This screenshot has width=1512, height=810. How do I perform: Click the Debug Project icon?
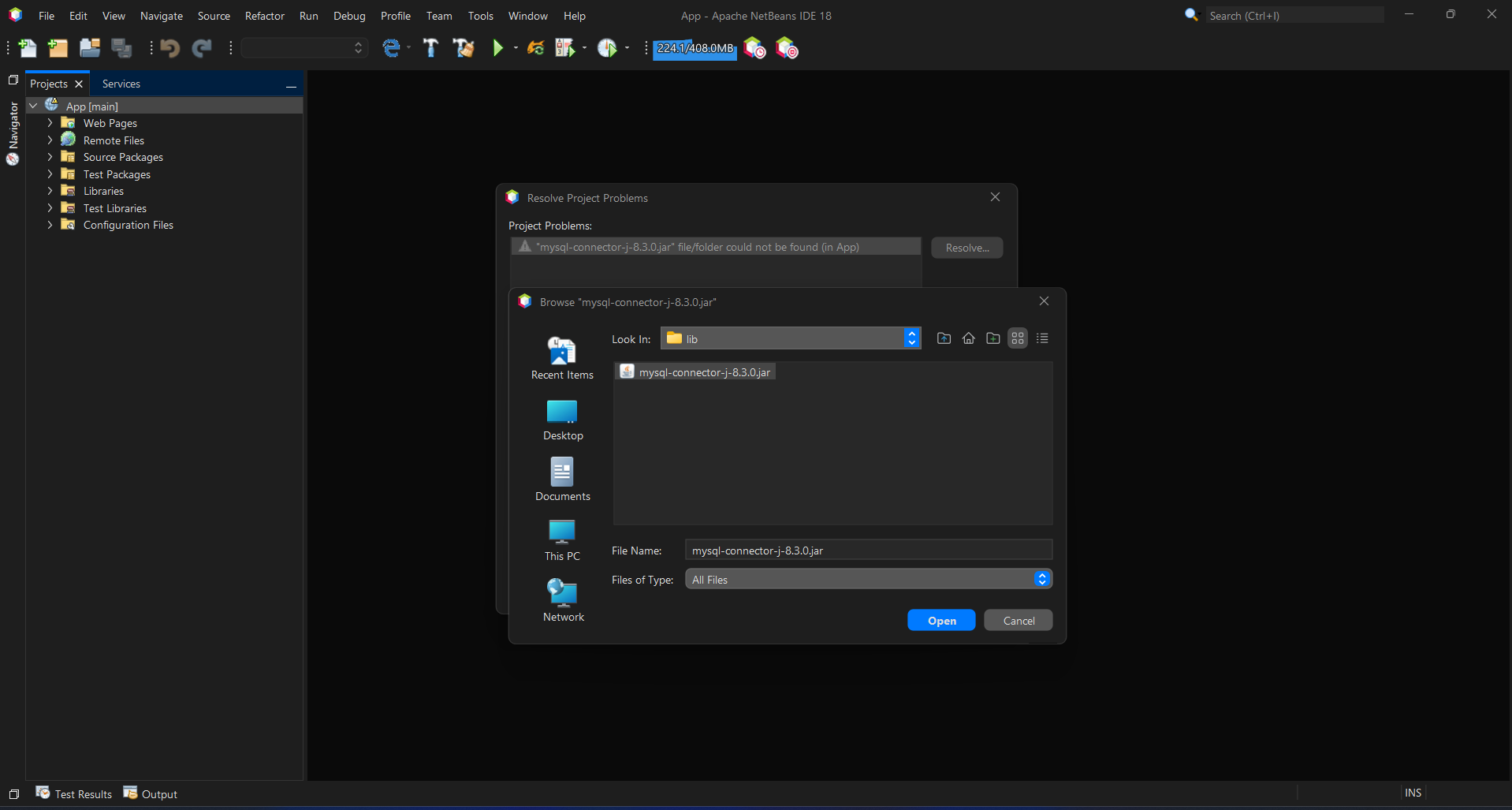[564, 48]
